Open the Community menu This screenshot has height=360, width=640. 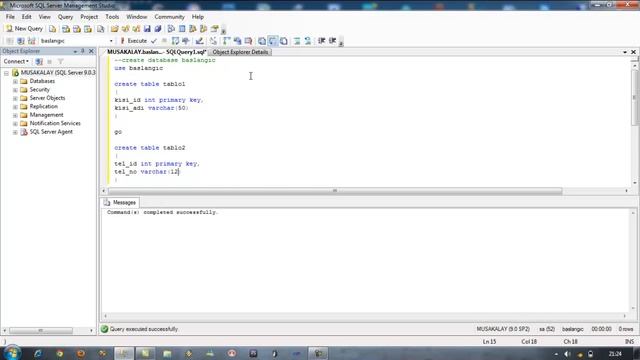[x=169, y=17]
